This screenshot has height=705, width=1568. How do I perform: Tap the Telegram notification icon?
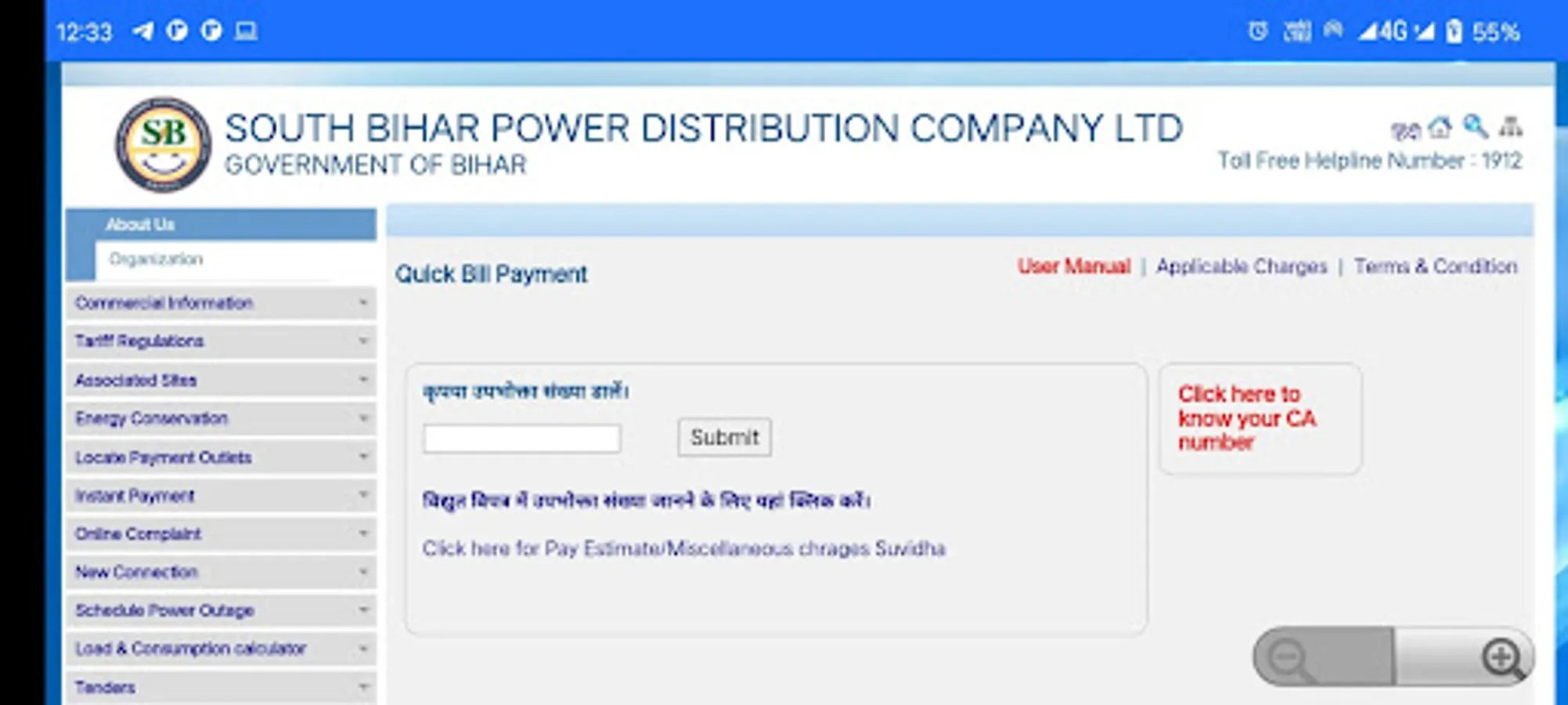143,31
